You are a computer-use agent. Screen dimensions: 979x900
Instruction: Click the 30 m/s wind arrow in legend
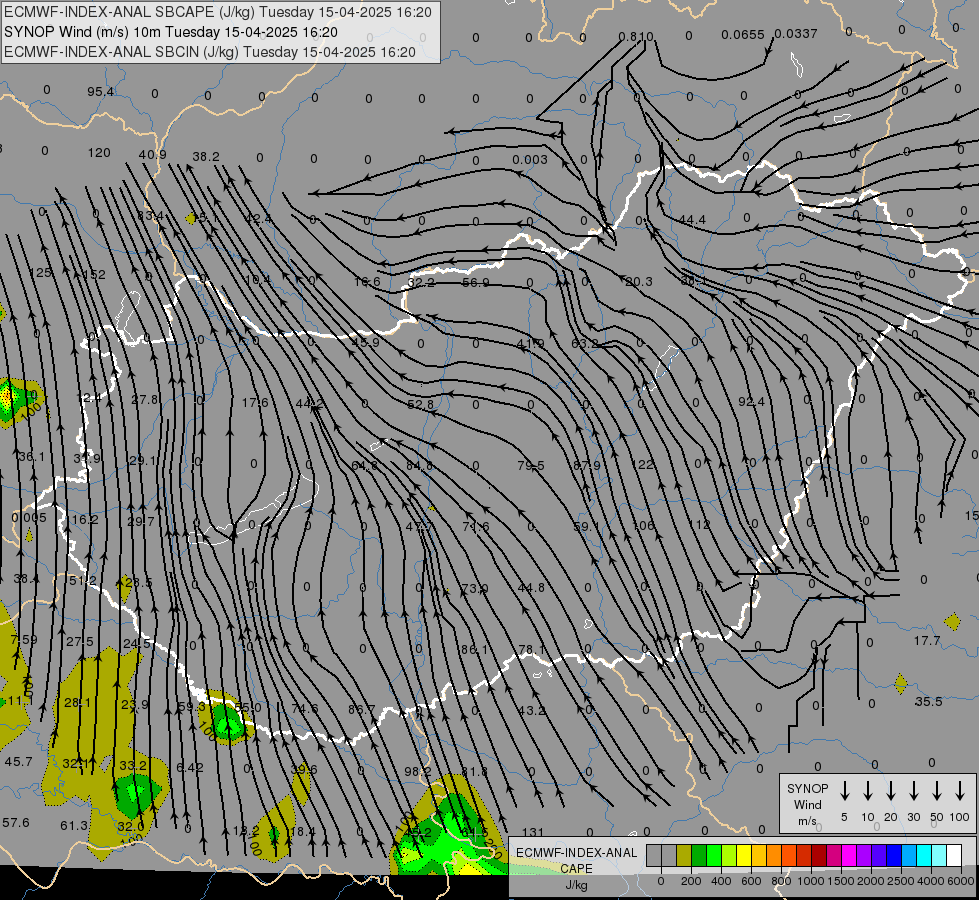click(x=913, y=791)
